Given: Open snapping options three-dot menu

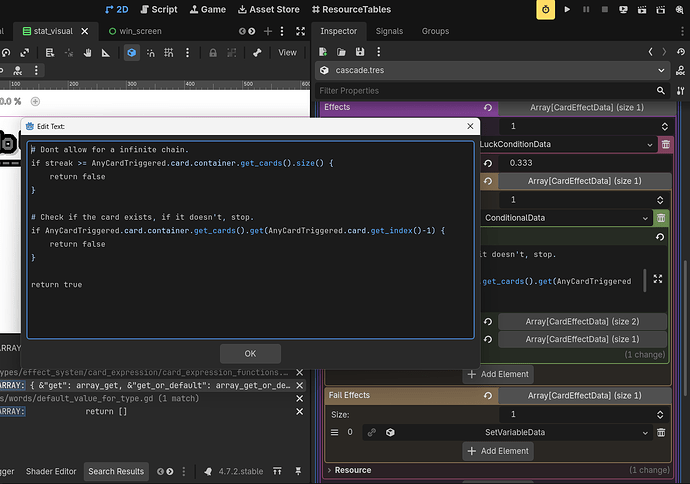Looking at the screenshot, I should (x=187, y=53).
